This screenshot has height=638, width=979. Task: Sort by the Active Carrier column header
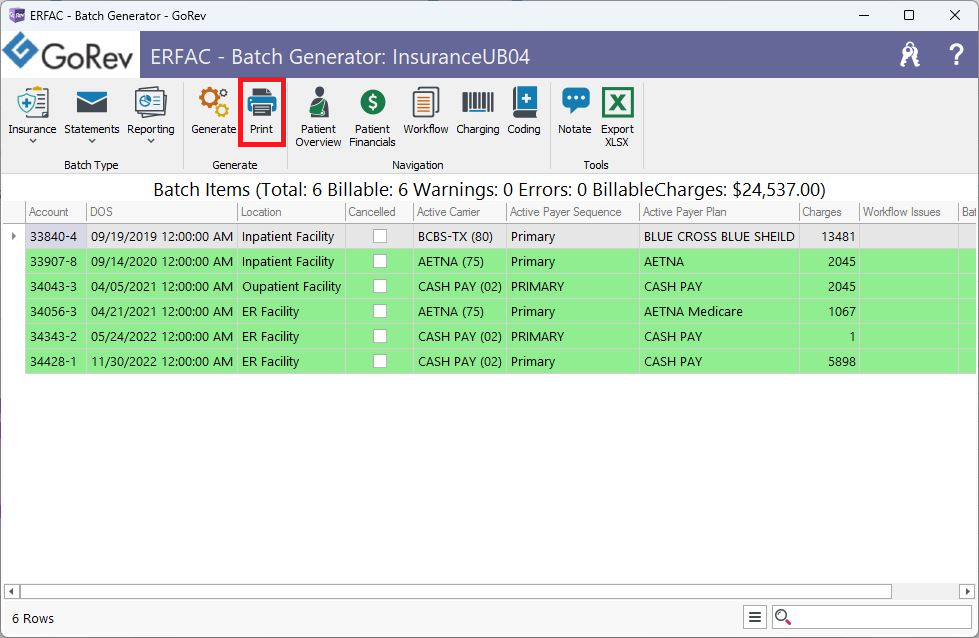(x=460, y=212)
